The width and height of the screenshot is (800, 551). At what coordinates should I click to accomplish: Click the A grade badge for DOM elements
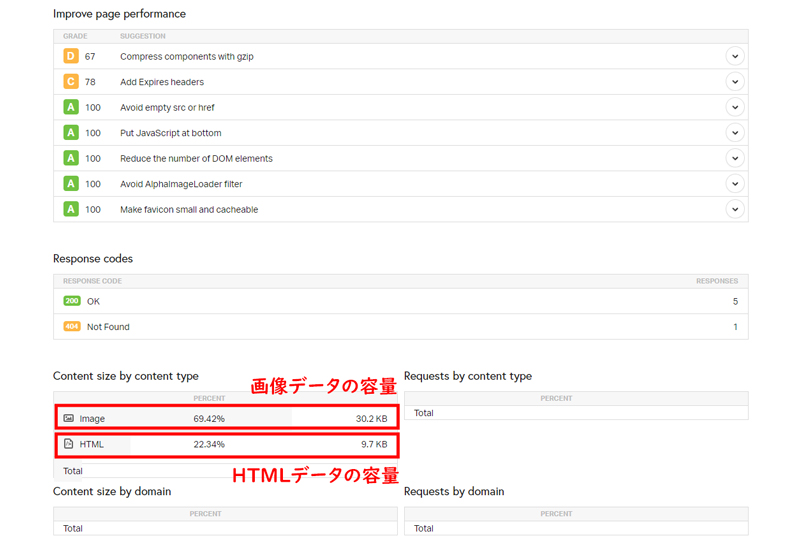(71, 158)
